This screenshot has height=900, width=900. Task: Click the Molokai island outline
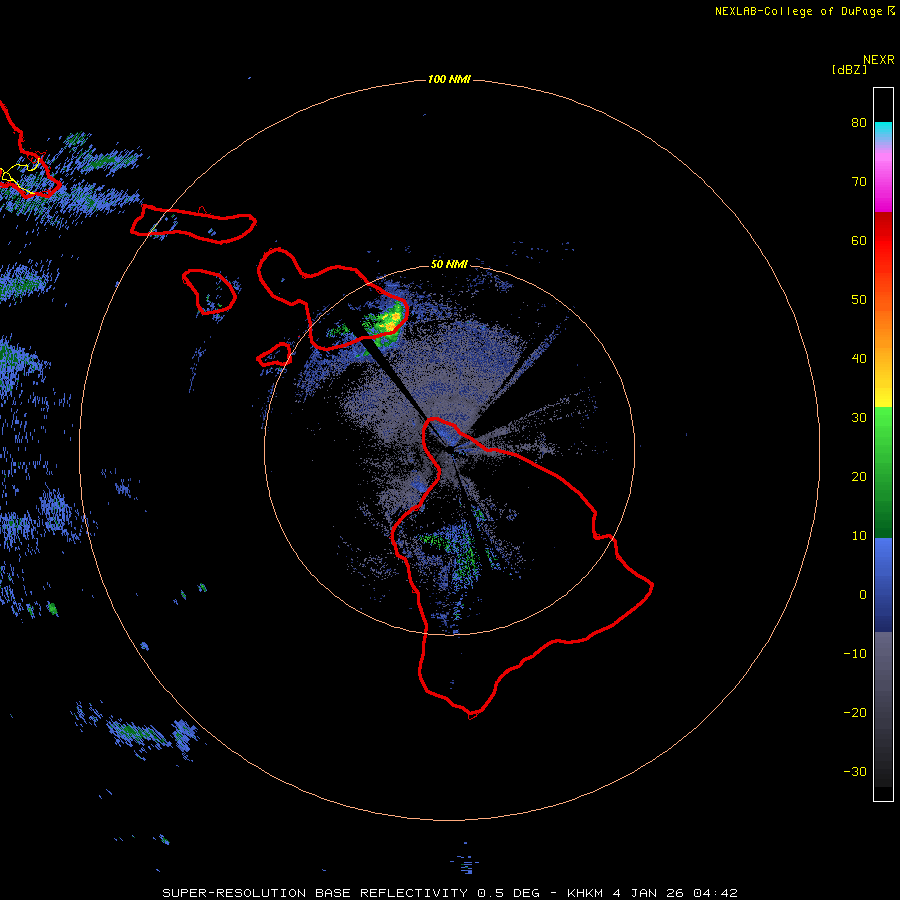(x=193, y=224)
